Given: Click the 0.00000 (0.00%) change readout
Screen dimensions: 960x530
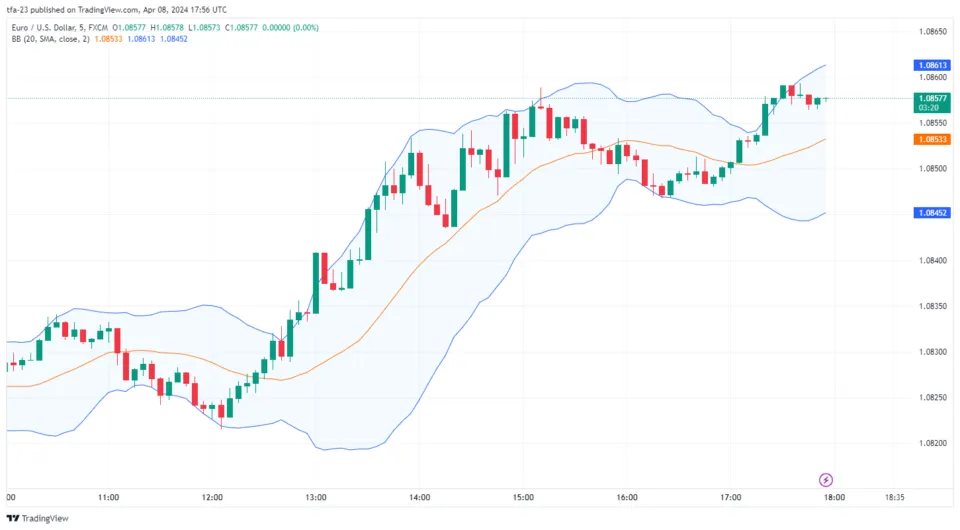Looking at the screenshot, I should coord(291,28).
